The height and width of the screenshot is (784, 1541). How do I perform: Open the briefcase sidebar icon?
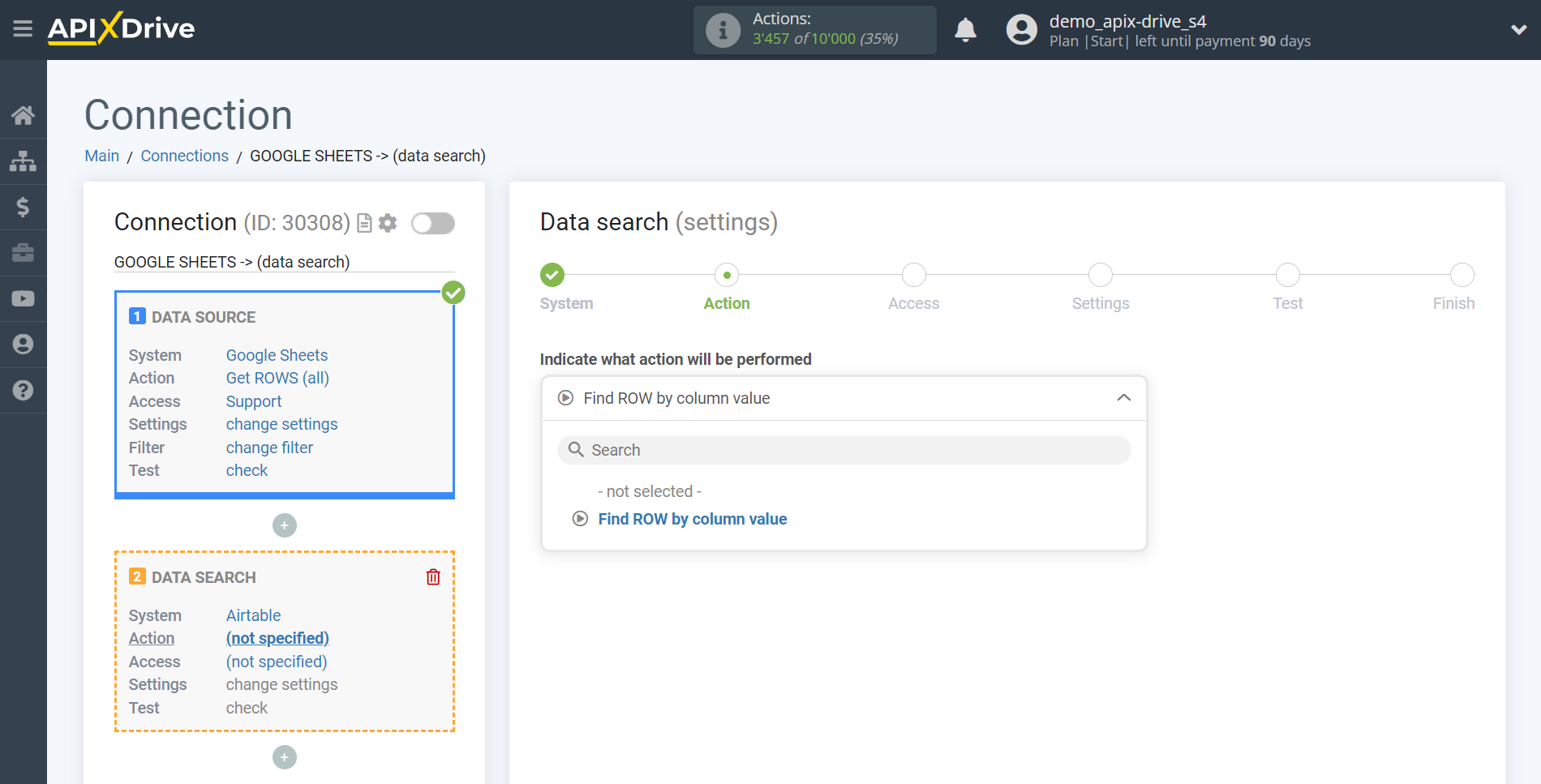(23, 253)
